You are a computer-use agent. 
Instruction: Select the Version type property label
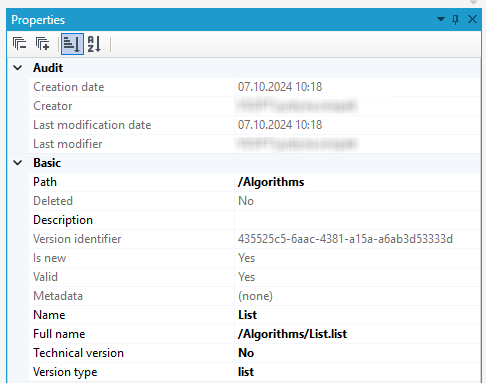point(65,372)
